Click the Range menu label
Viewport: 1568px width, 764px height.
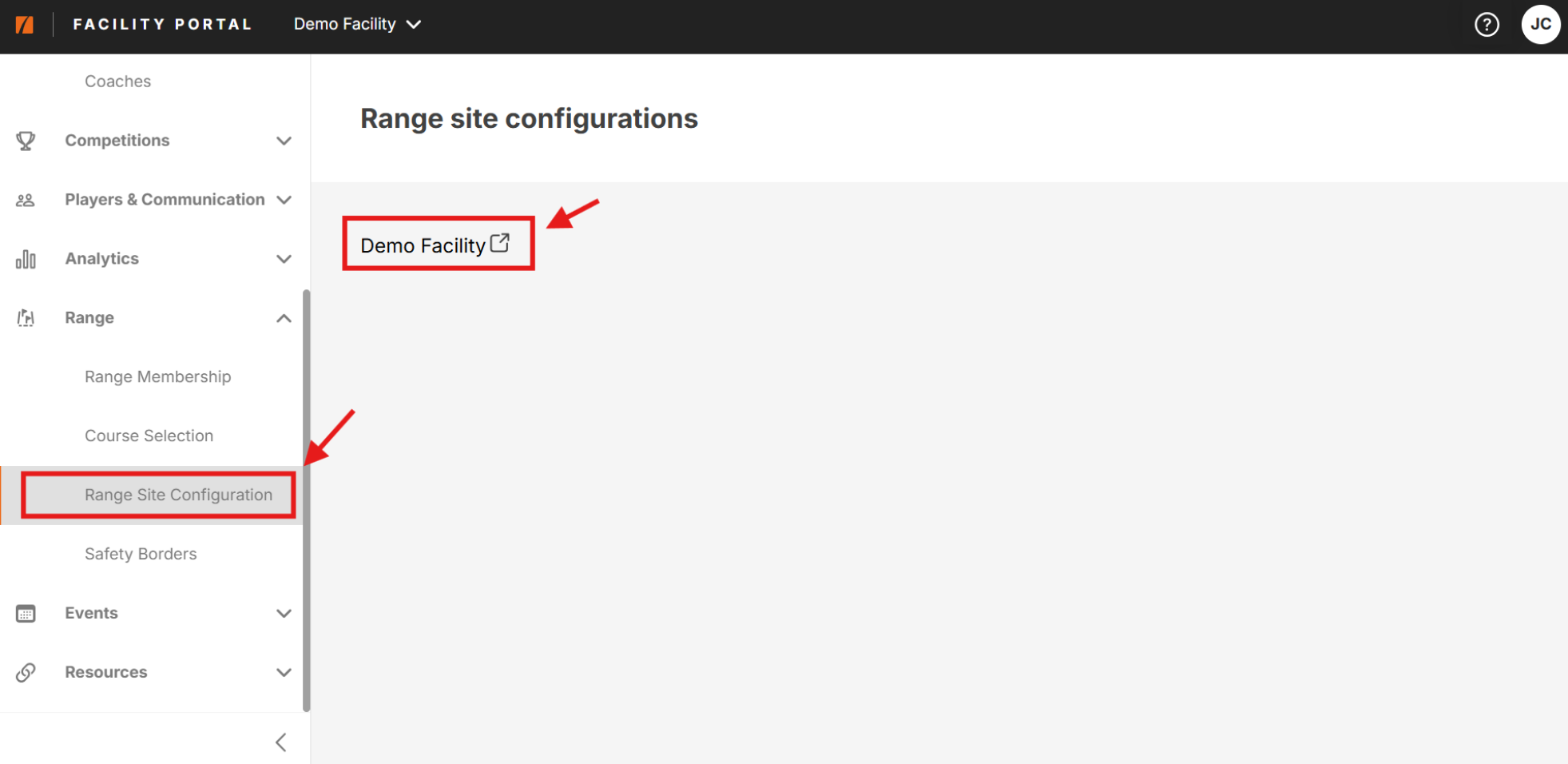pyautogui.click(x=89, y=318)
